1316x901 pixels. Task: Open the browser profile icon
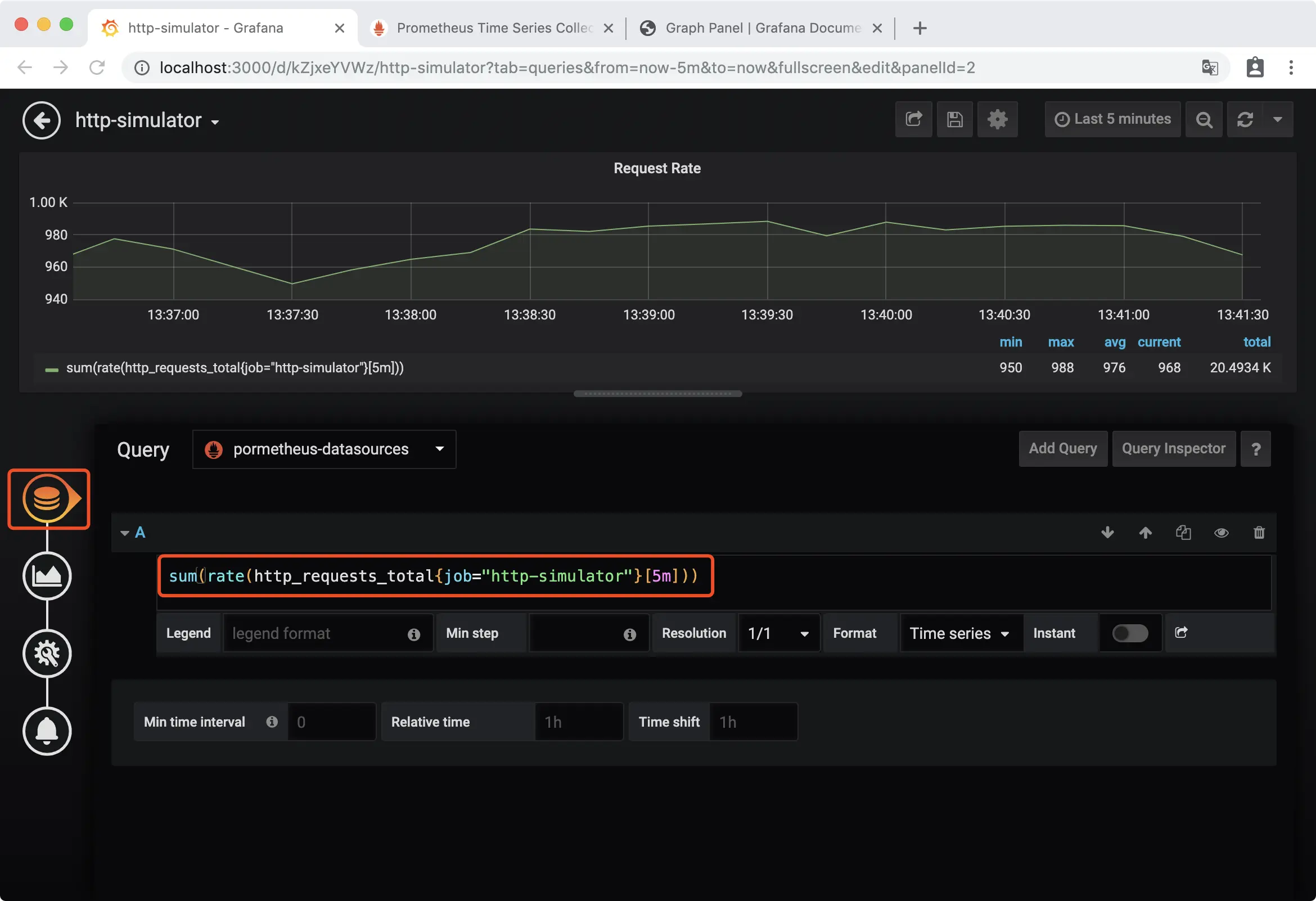coord(1255,67)
